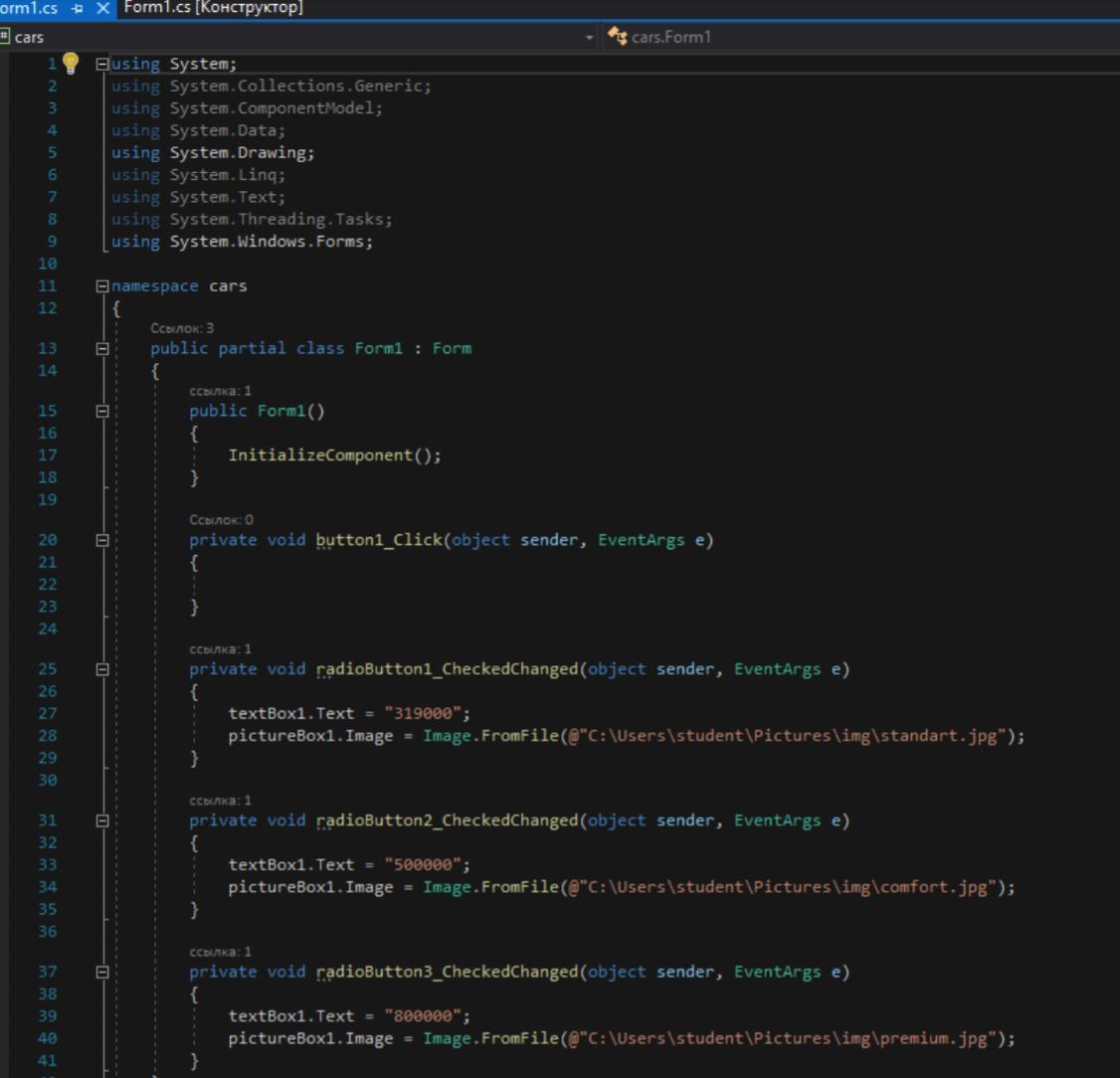Collapse the radioButton2_CheckedChanged method
The width and height of the screenshot is (1120, 1078).
[101, 820]
